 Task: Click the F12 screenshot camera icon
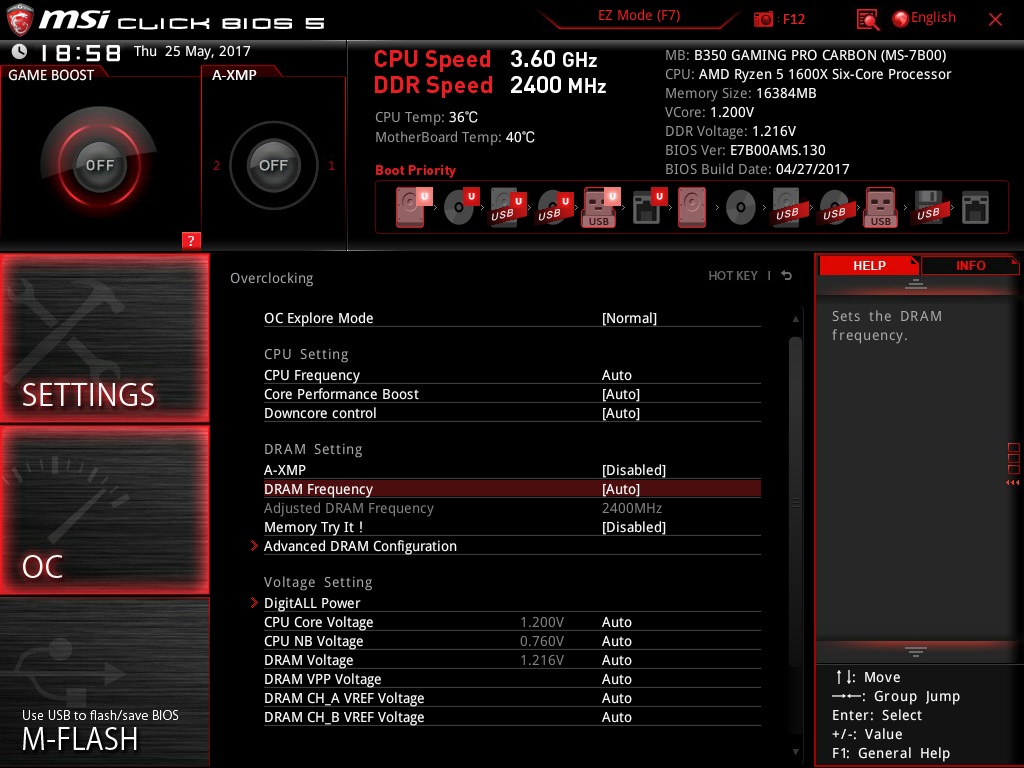pyautogui.click(x=763, y=19)
